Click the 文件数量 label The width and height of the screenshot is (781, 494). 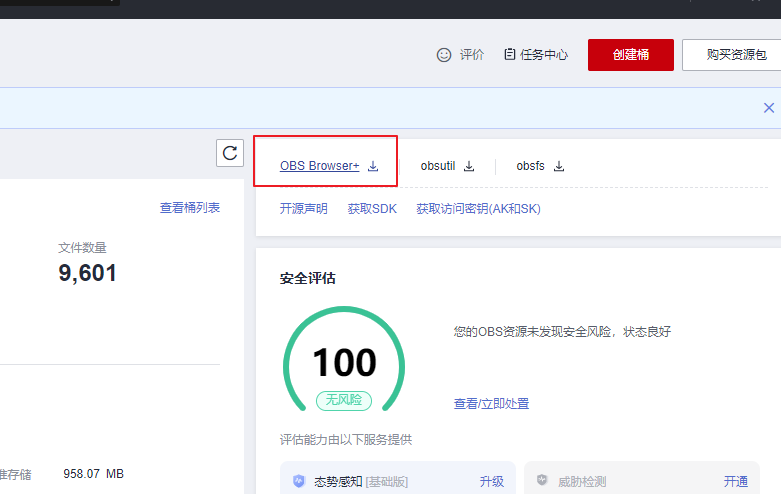(x=83, y=247)
